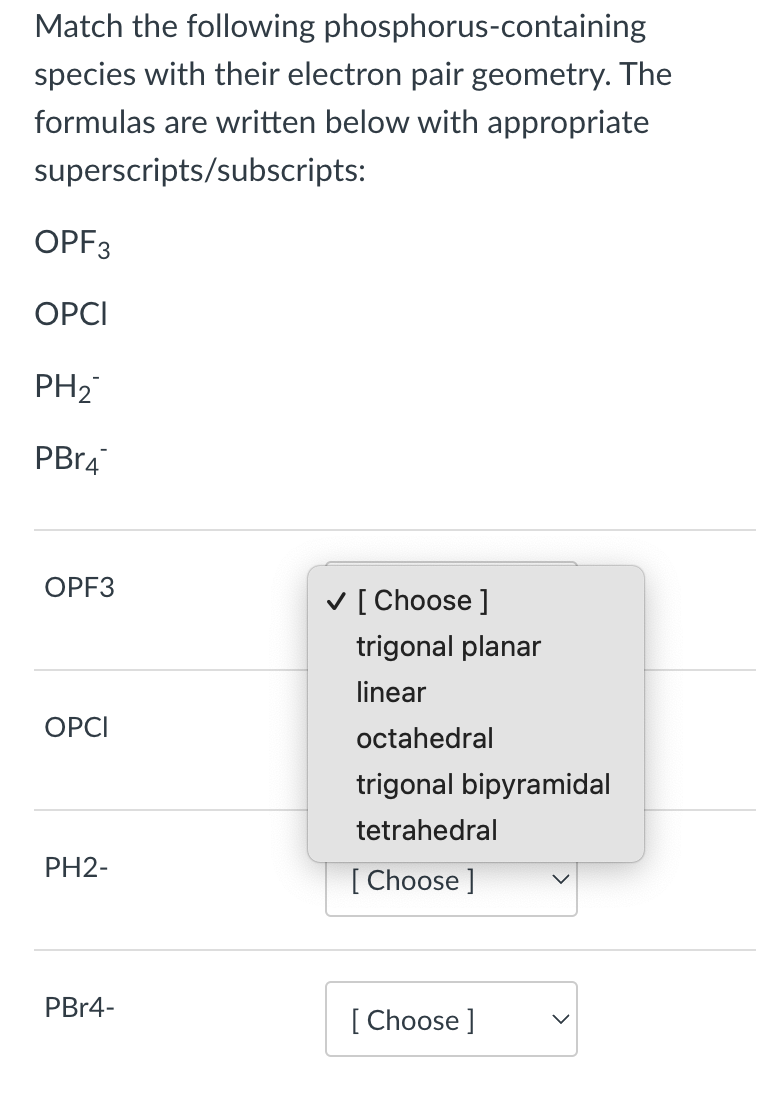Click the OPF3 row label

pyautogui.click(x=80, y=588)
